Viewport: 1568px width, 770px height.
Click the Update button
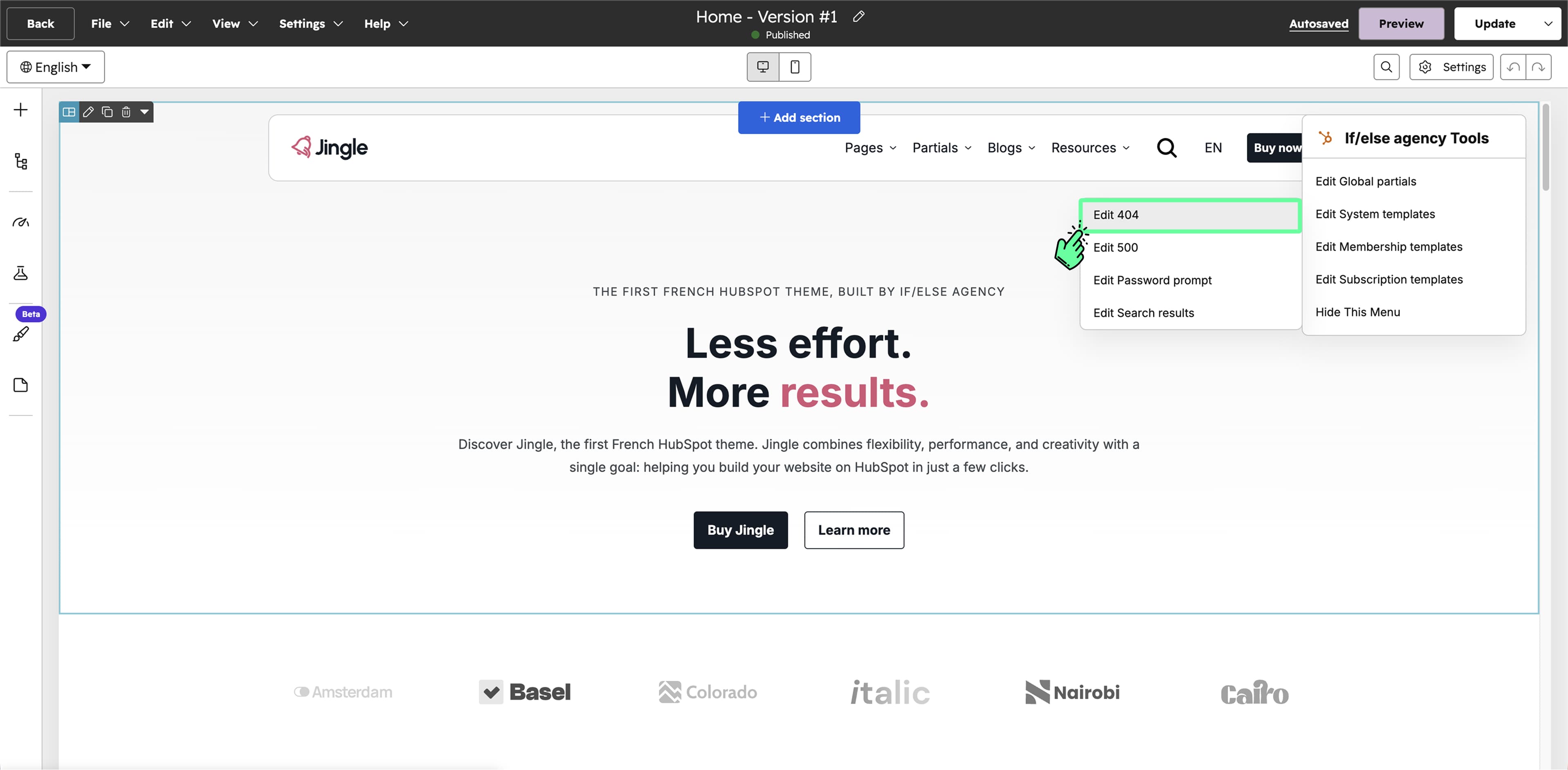pos(1494,24)
